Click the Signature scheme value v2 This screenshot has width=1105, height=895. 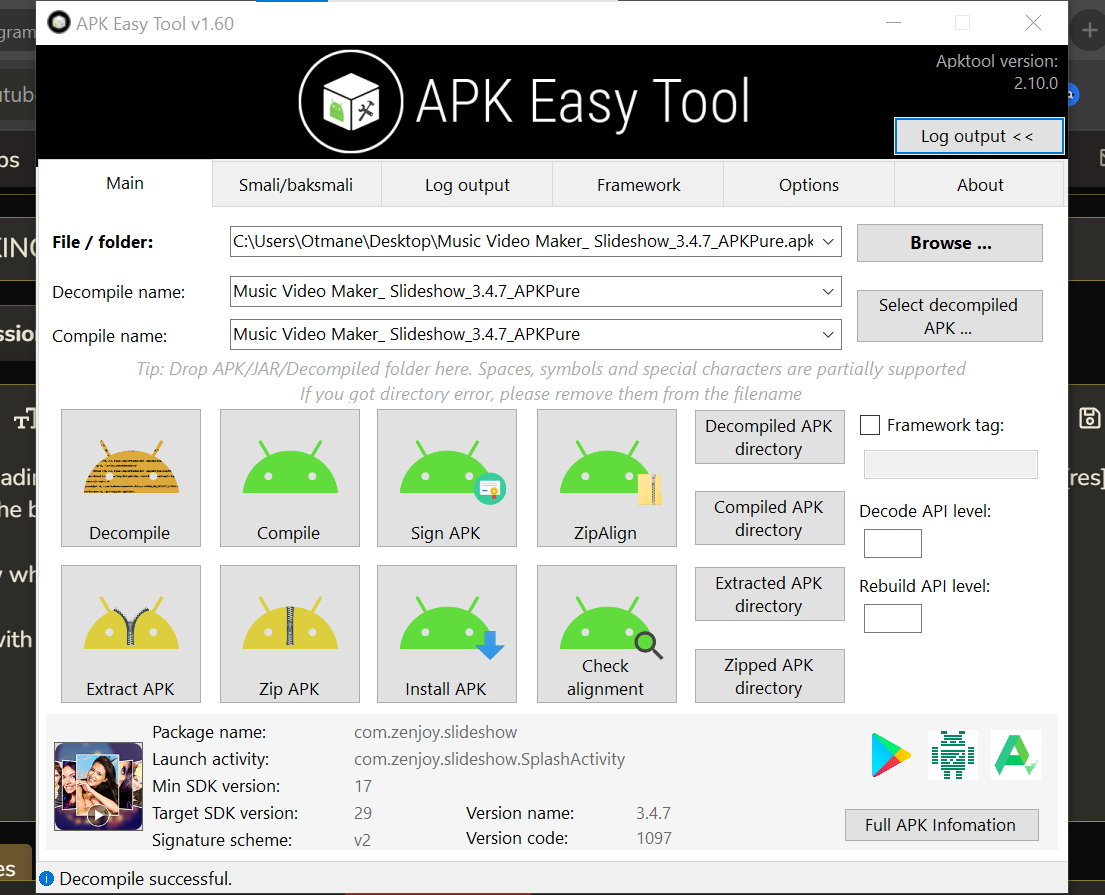[x=362, y=840]
